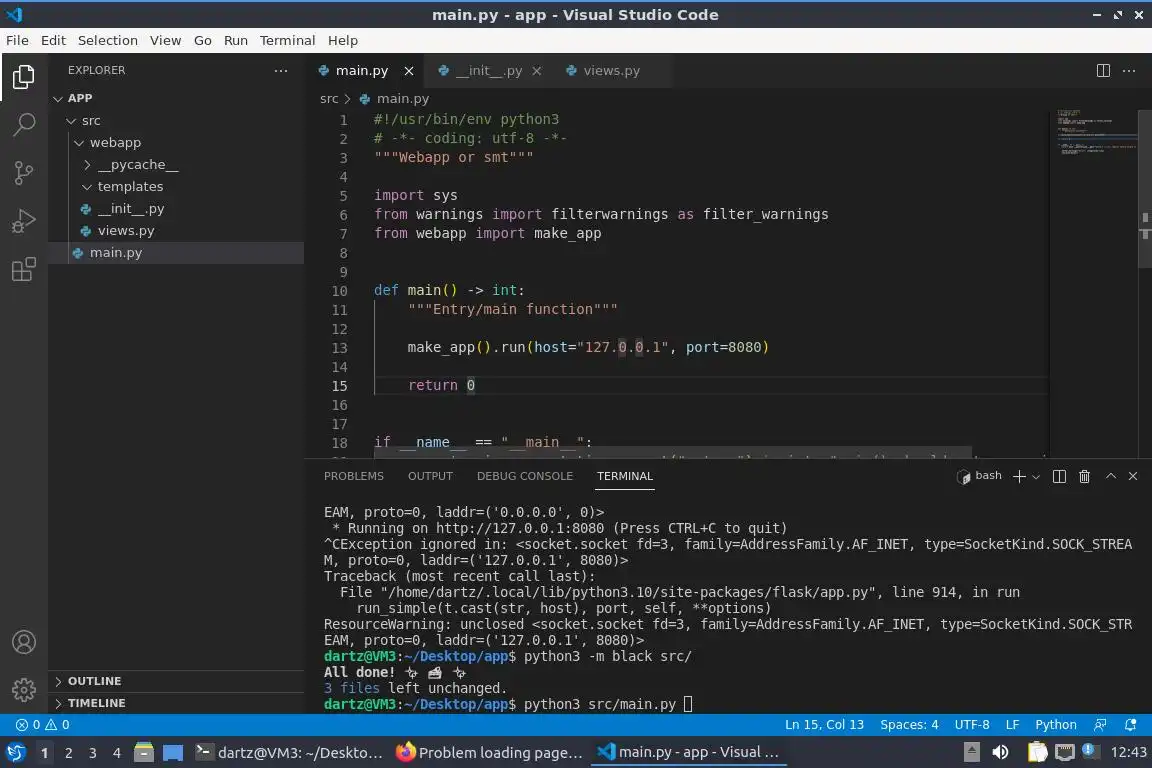Close the __init__.py editor tab
The height and width of the screenshot is (768, 1152).
click(x=537, y=71)
